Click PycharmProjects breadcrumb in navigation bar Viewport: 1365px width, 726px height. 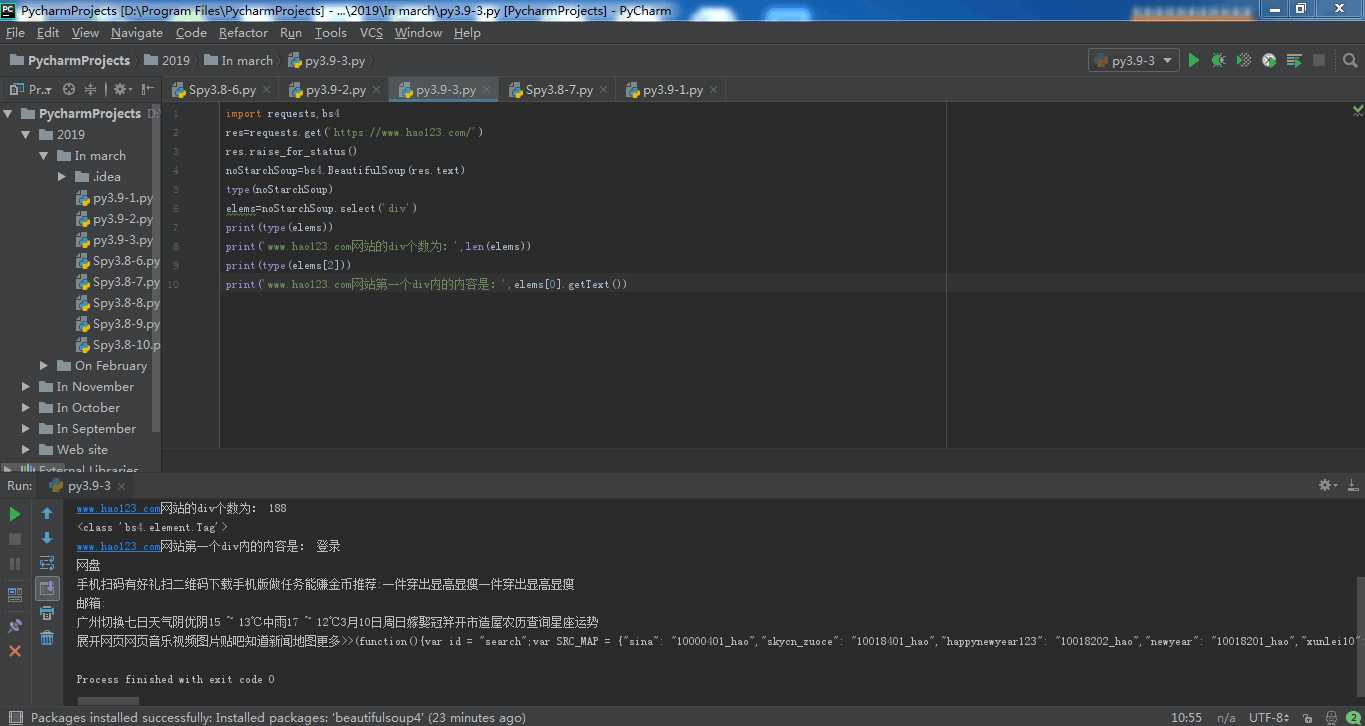[69, 61]
